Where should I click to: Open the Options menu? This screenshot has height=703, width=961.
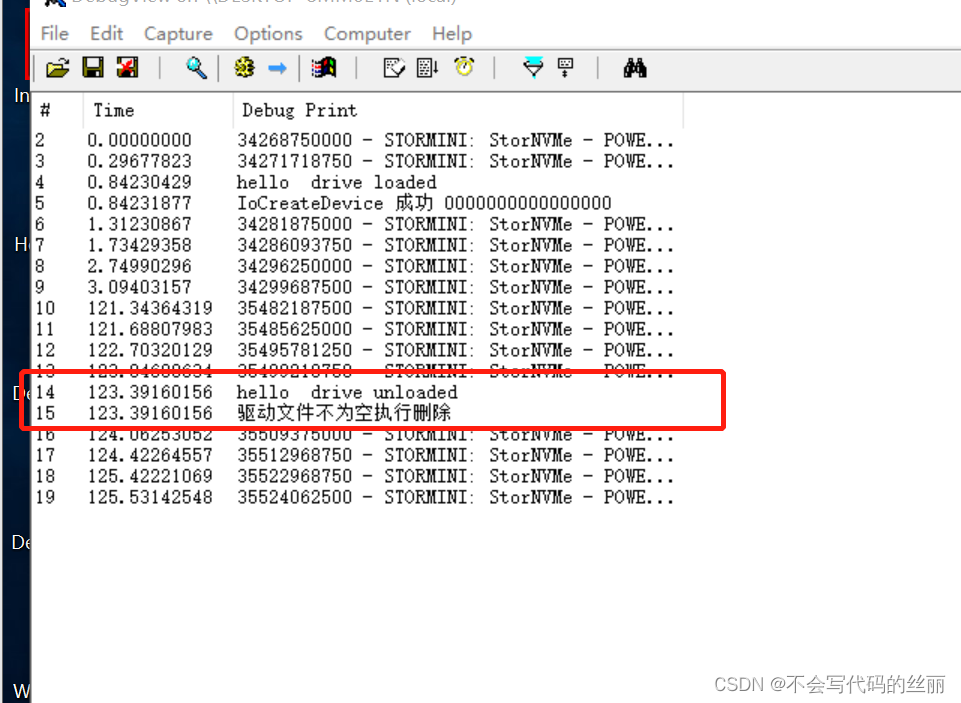[x=268, y=33]
